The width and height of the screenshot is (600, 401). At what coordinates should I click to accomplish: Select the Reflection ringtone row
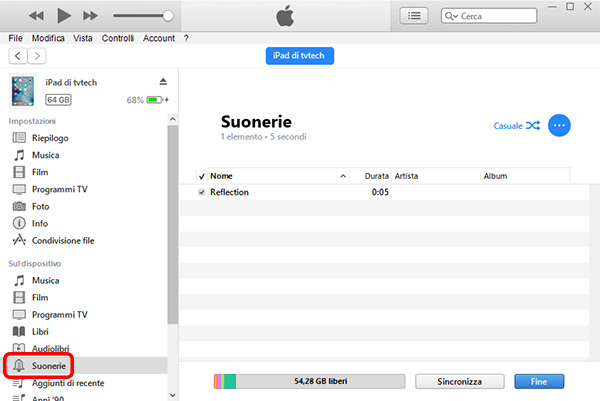coord(384,192)
